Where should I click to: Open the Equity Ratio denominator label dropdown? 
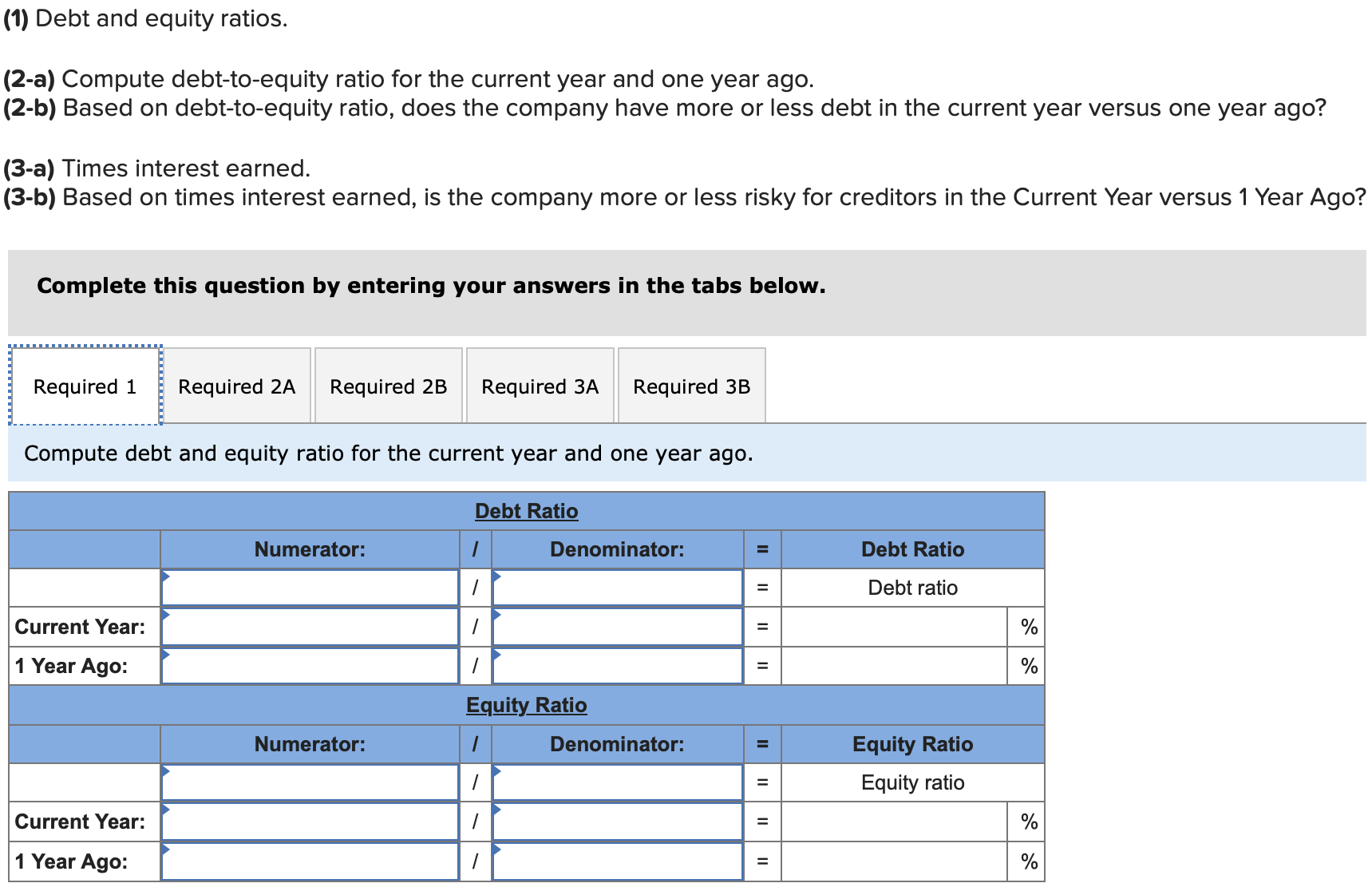pos(617,782)
